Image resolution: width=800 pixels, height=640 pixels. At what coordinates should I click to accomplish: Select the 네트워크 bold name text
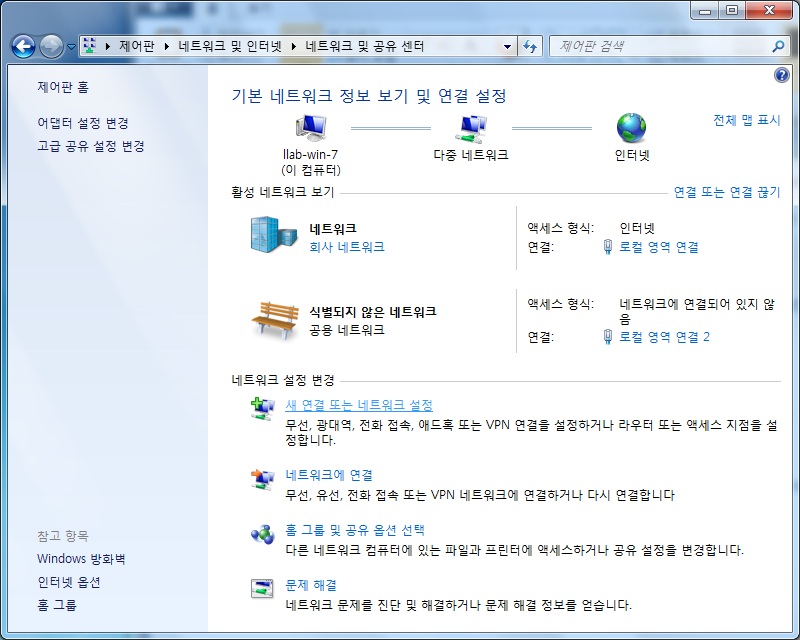[333, 229]
